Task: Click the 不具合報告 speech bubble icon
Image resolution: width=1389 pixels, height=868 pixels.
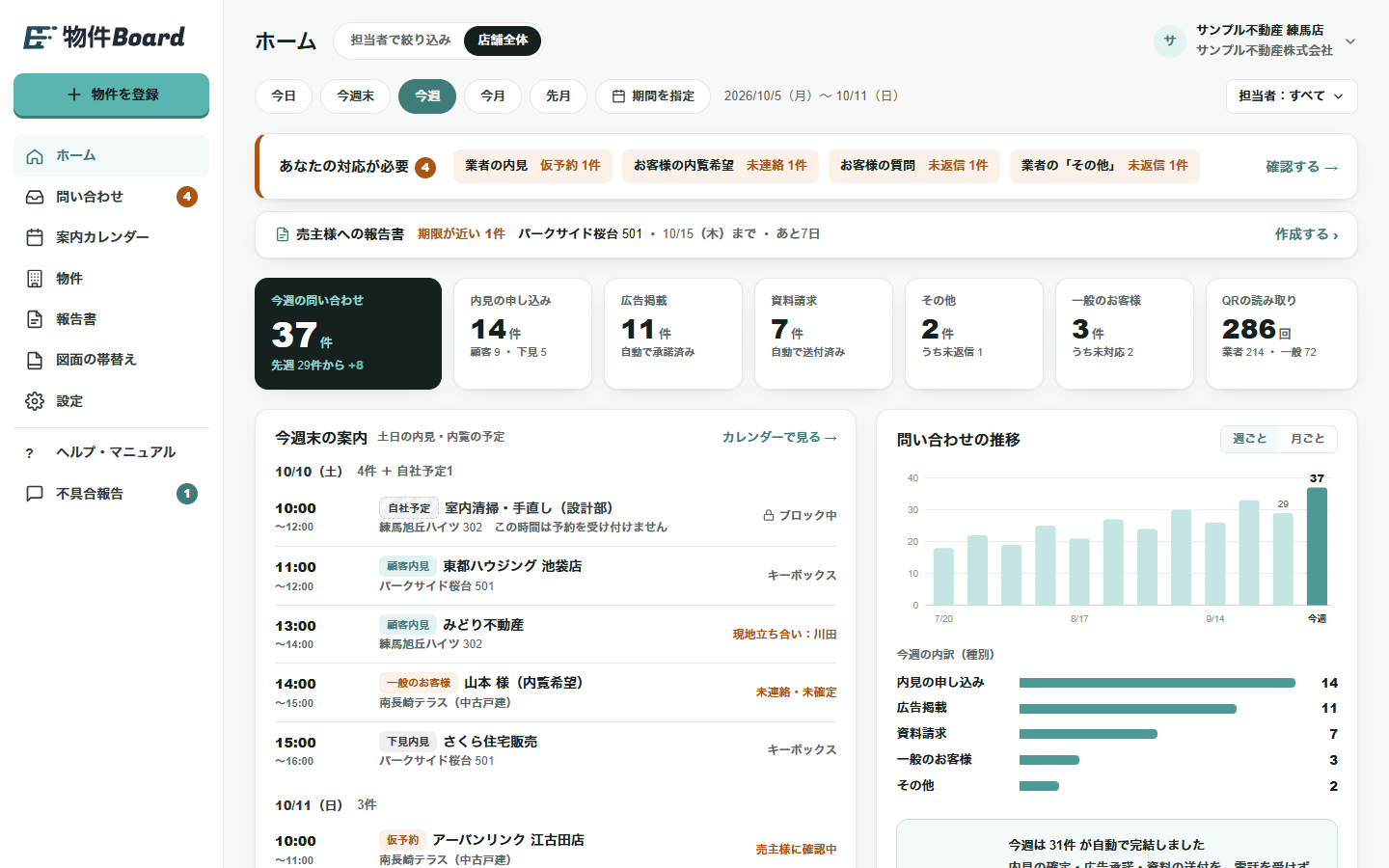Action: point(35,494)
